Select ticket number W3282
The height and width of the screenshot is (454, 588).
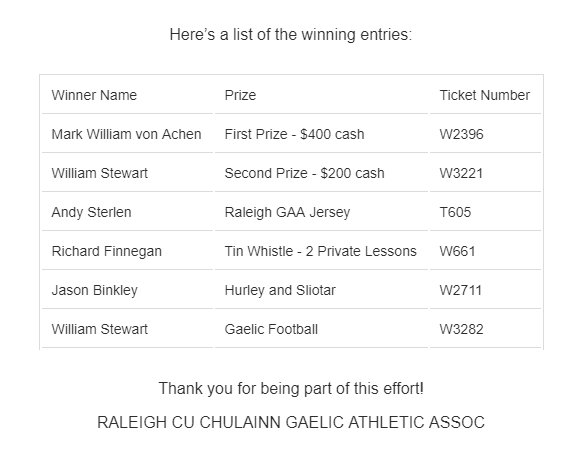tap(462, 329)
